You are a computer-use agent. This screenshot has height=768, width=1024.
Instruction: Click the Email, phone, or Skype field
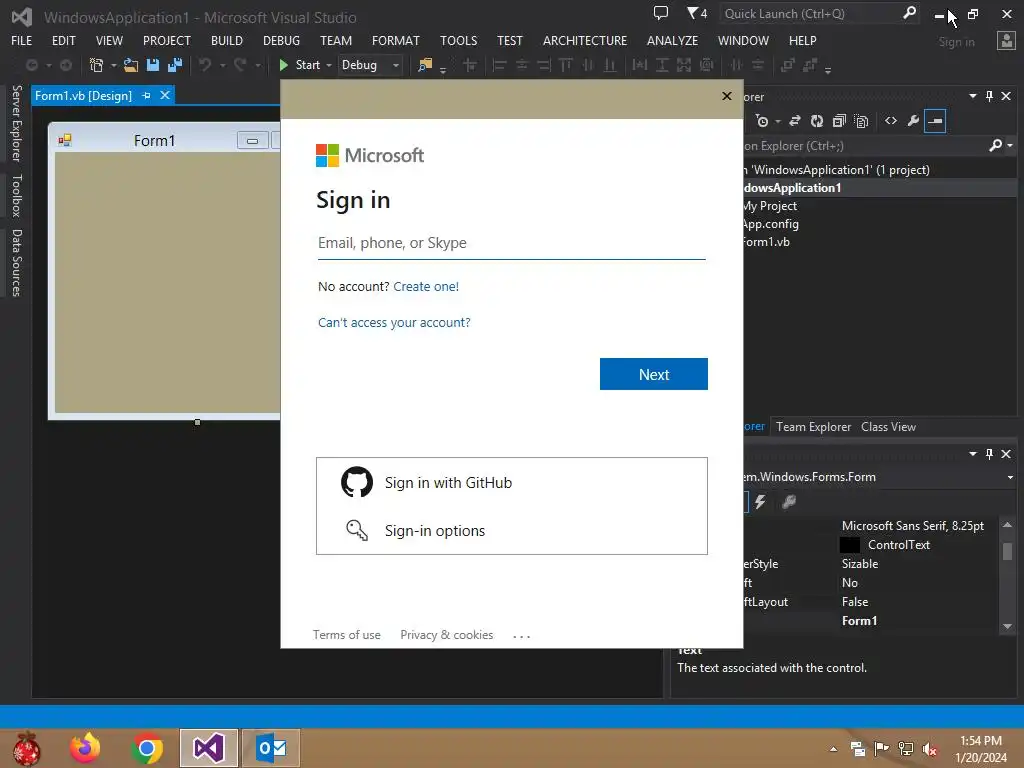pos(511,243)
